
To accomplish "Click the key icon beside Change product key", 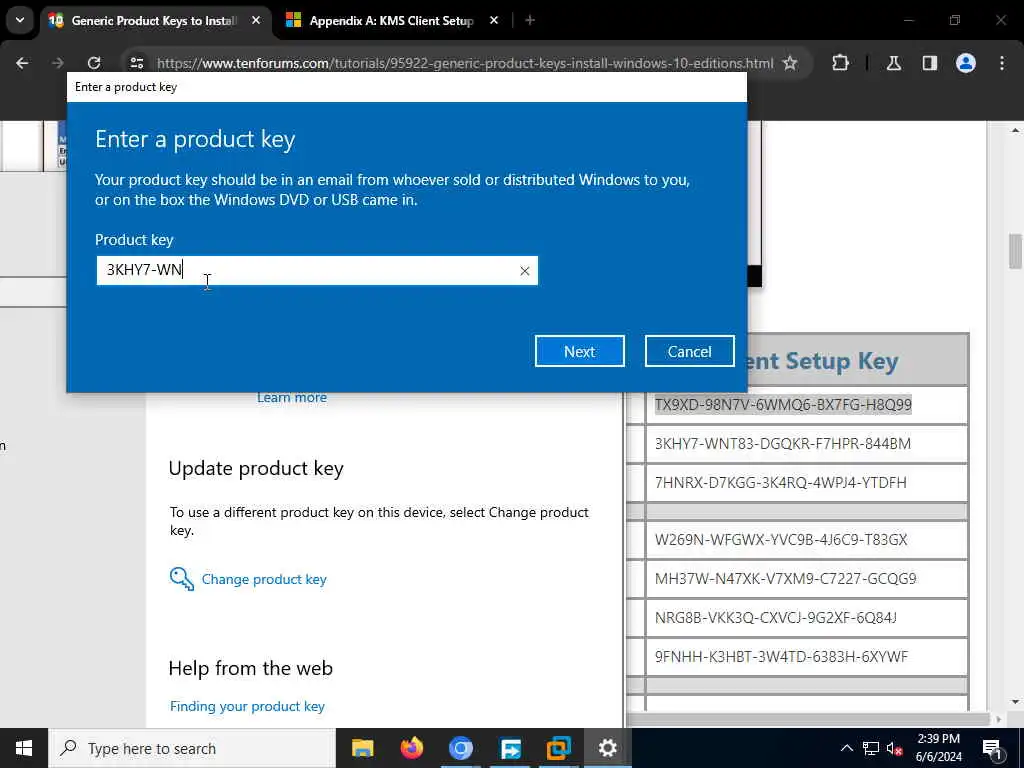I will [x=182, y=579].
